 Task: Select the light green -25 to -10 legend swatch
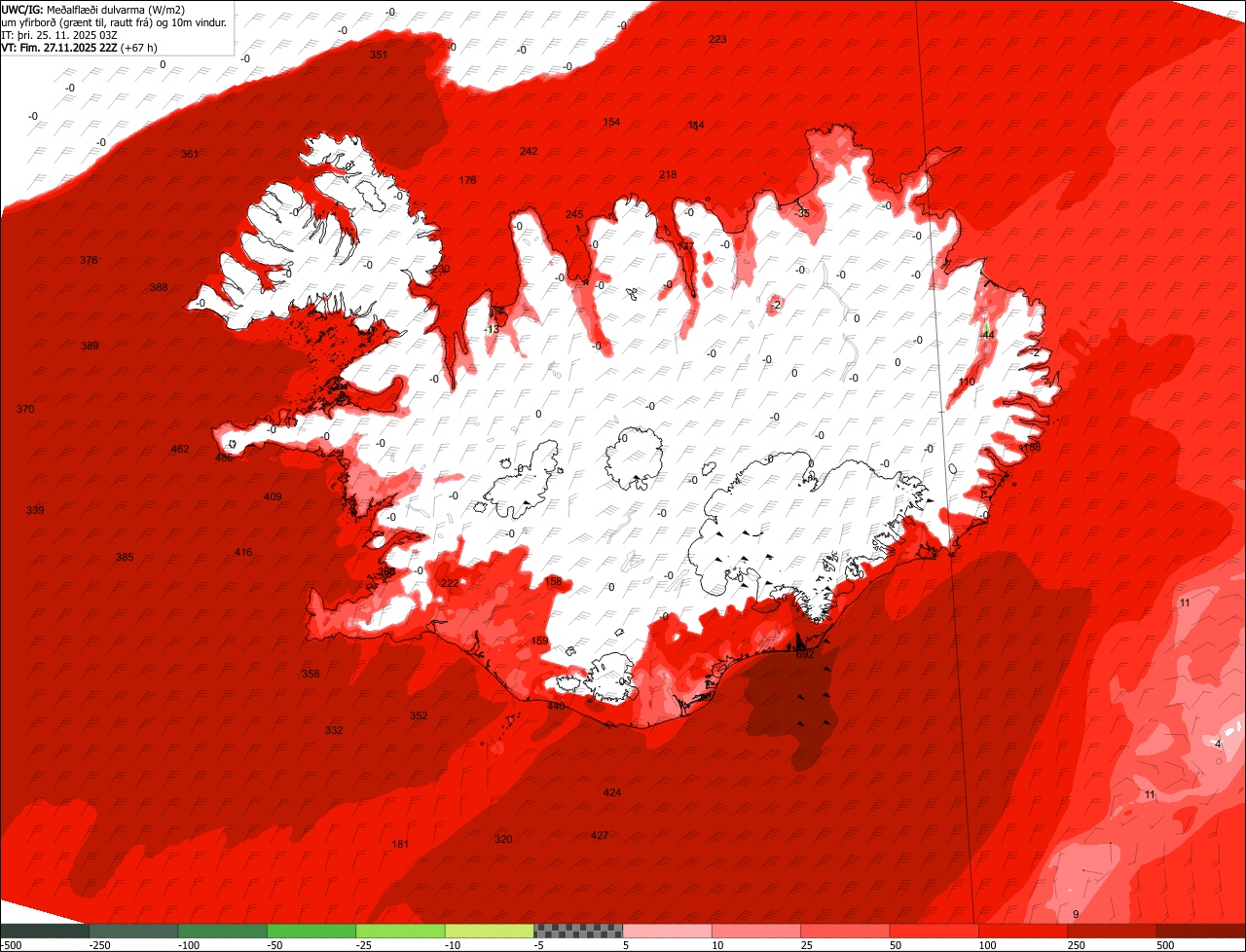pyautogui.click(x=400, y=931)
